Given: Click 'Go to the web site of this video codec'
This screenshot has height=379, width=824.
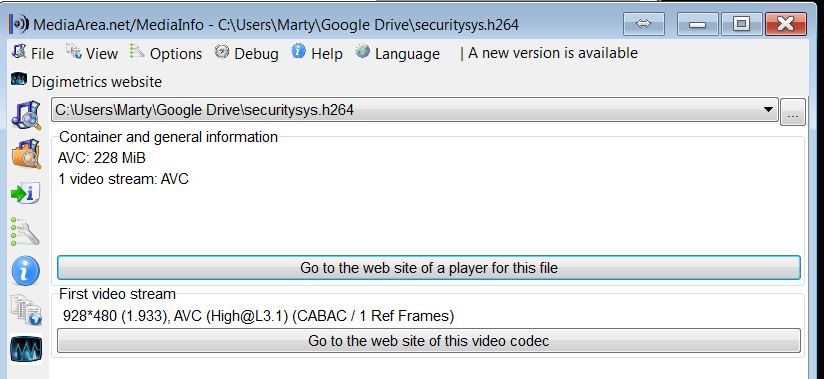Looking at the screenshot, I should (x=429, y=341).
